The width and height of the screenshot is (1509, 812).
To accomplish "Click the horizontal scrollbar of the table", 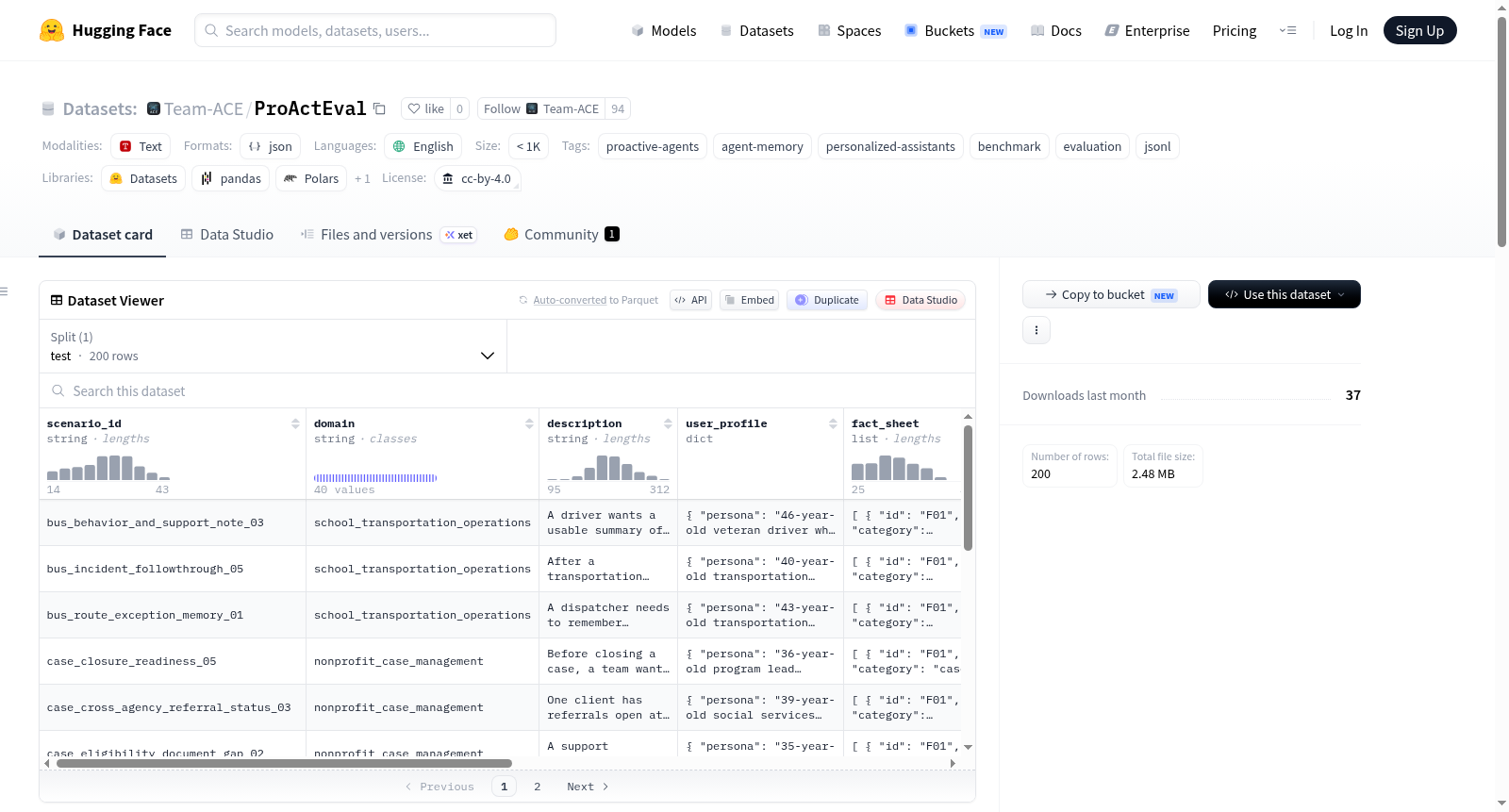I will point(284,764).
